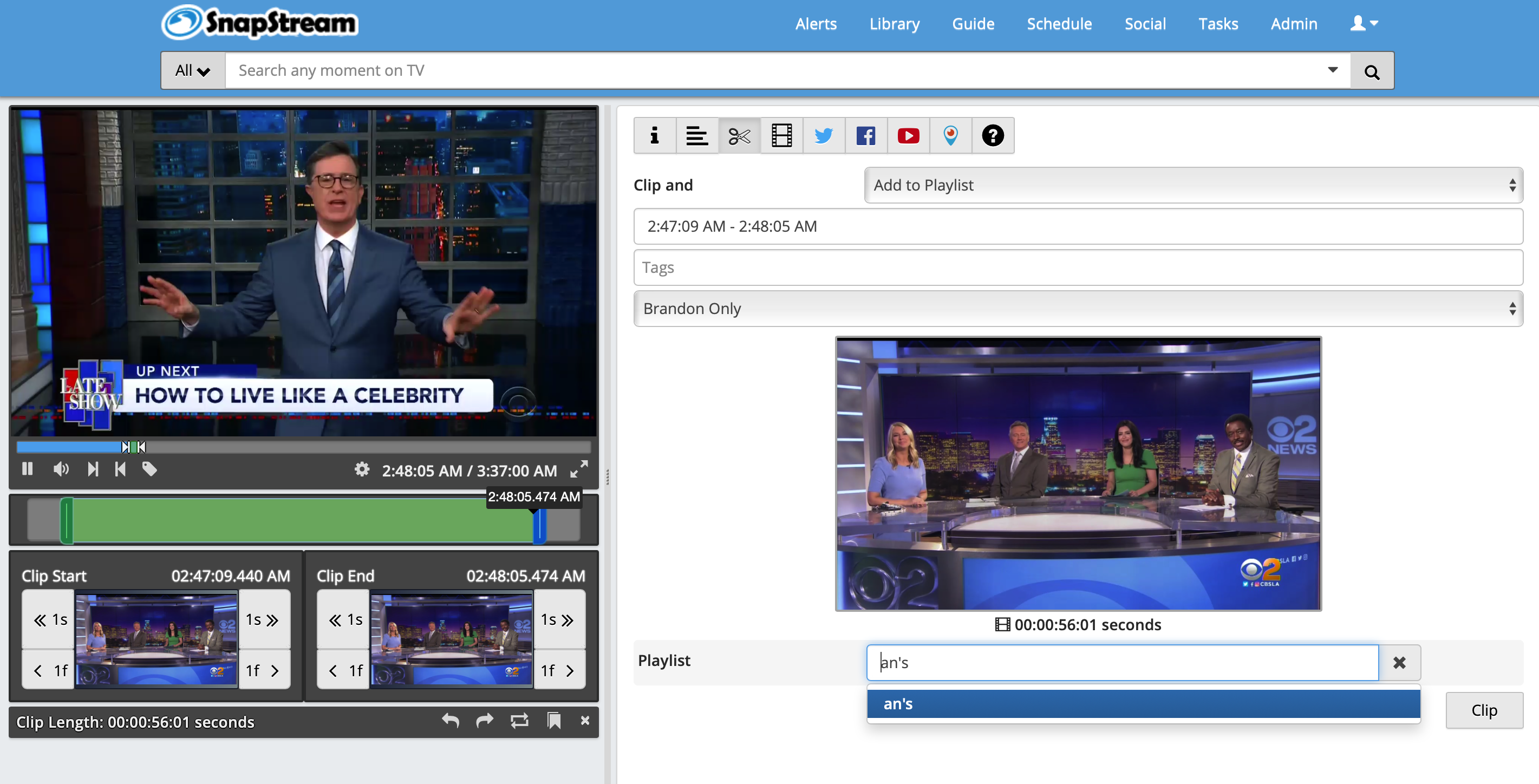The width and height of the screenshot is (1539, 784).
Task: Go to the Library menu
Action: [x=894, y=24]
